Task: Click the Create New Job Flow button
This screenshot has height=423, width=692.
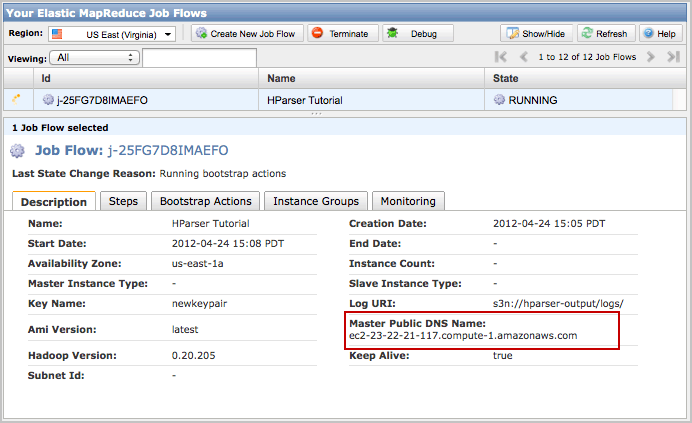Action: [247, 34]
